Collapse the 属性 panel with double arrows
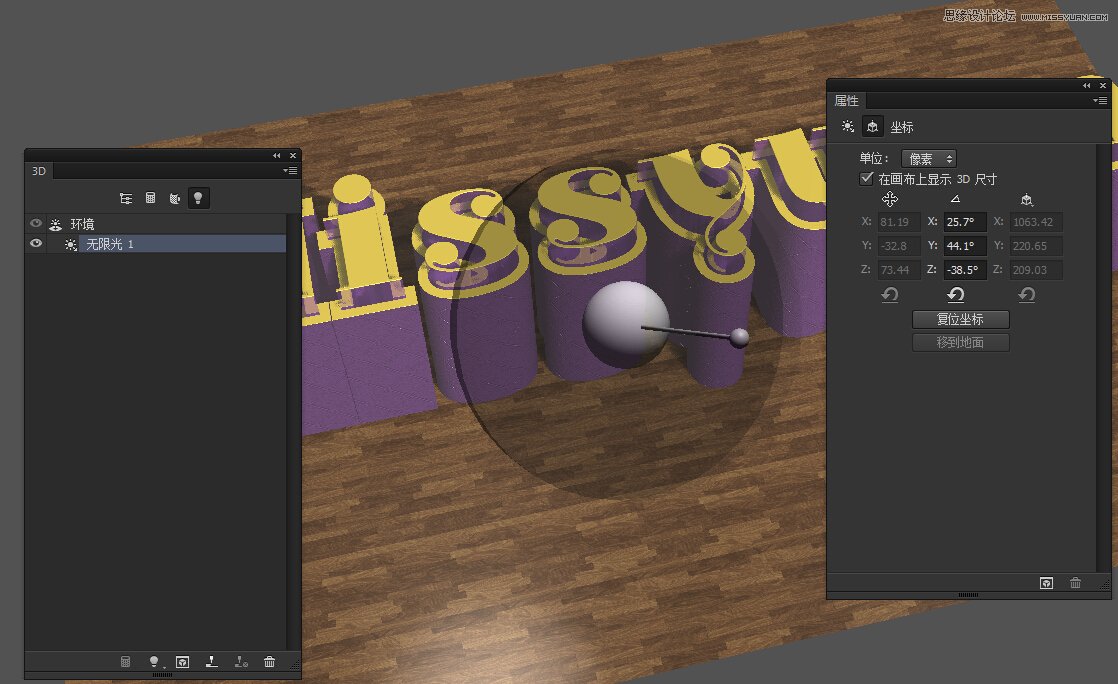The height and width of the screenshot is (684, 1118). [x=1087, y=86]
